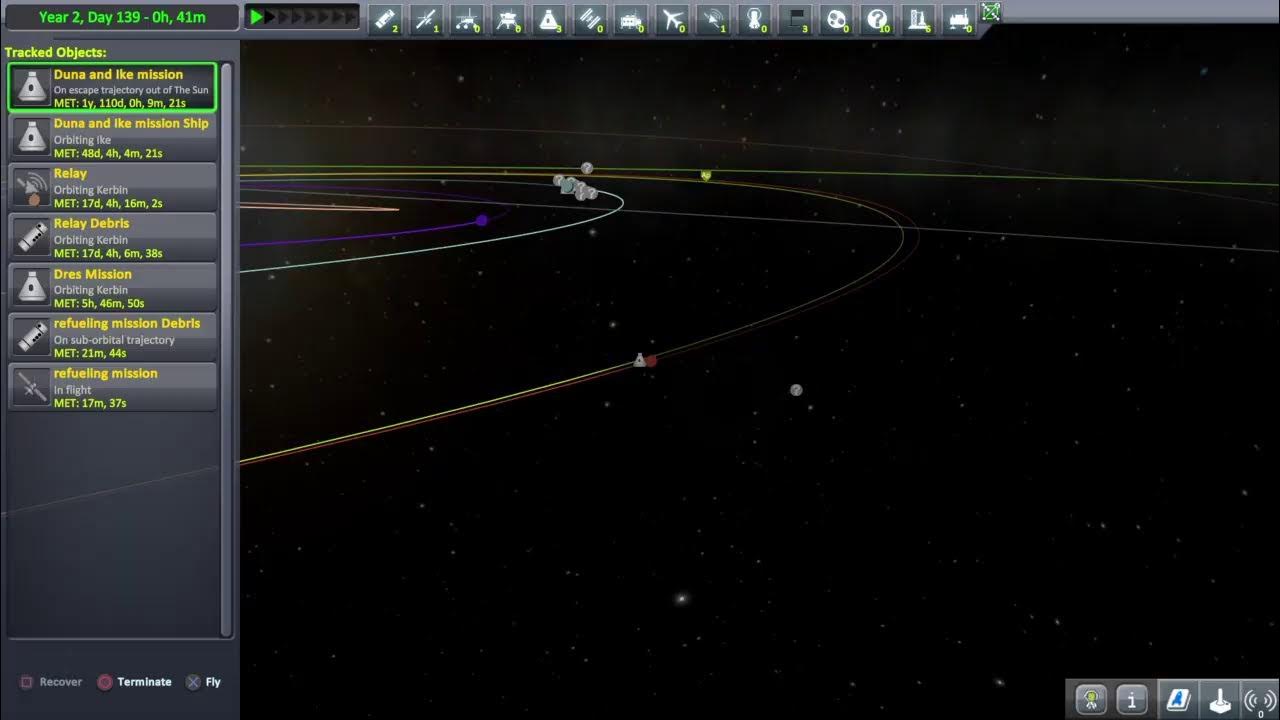Click the asteroid space objects filter icon
The height and width of the screenshot is (720, 1280).
(837, 19)
